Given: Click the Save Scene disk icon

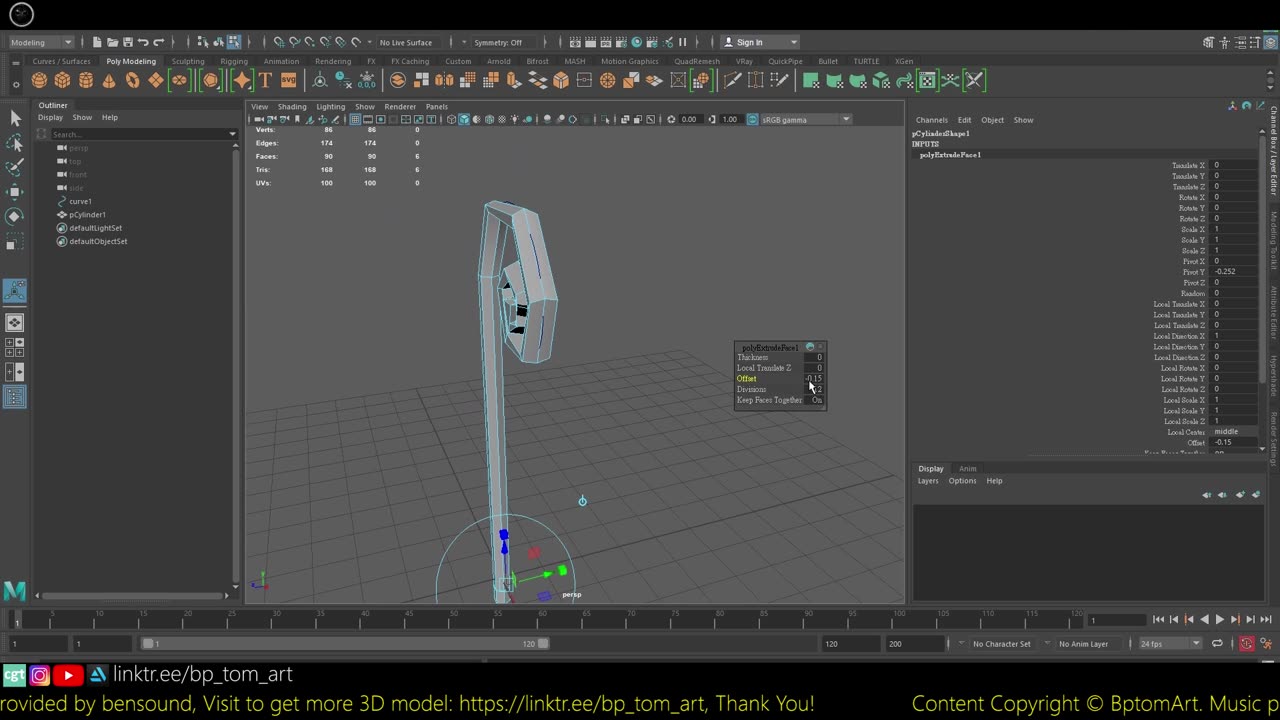Looking at the screenshot, I should pyautogui.click(x=127, y=42).
